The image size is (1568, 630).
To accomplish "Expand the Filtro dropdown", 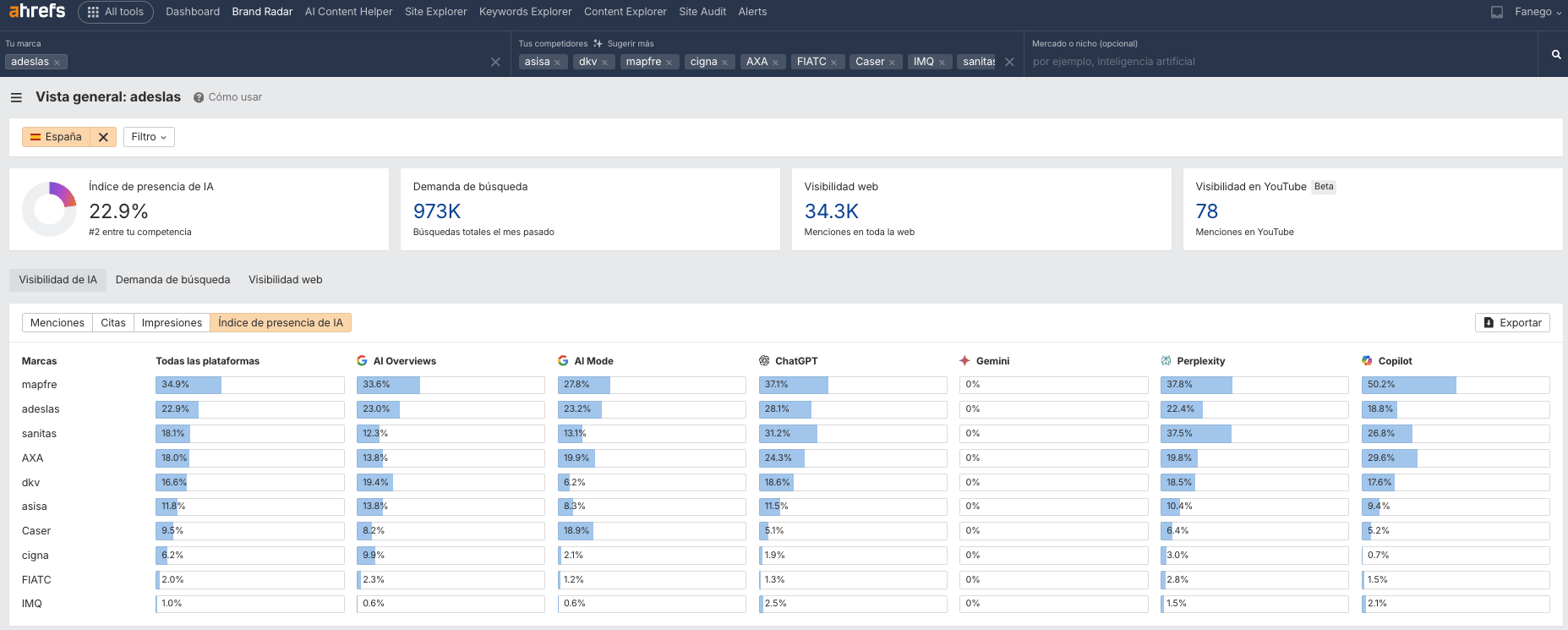I will point(149,137).
